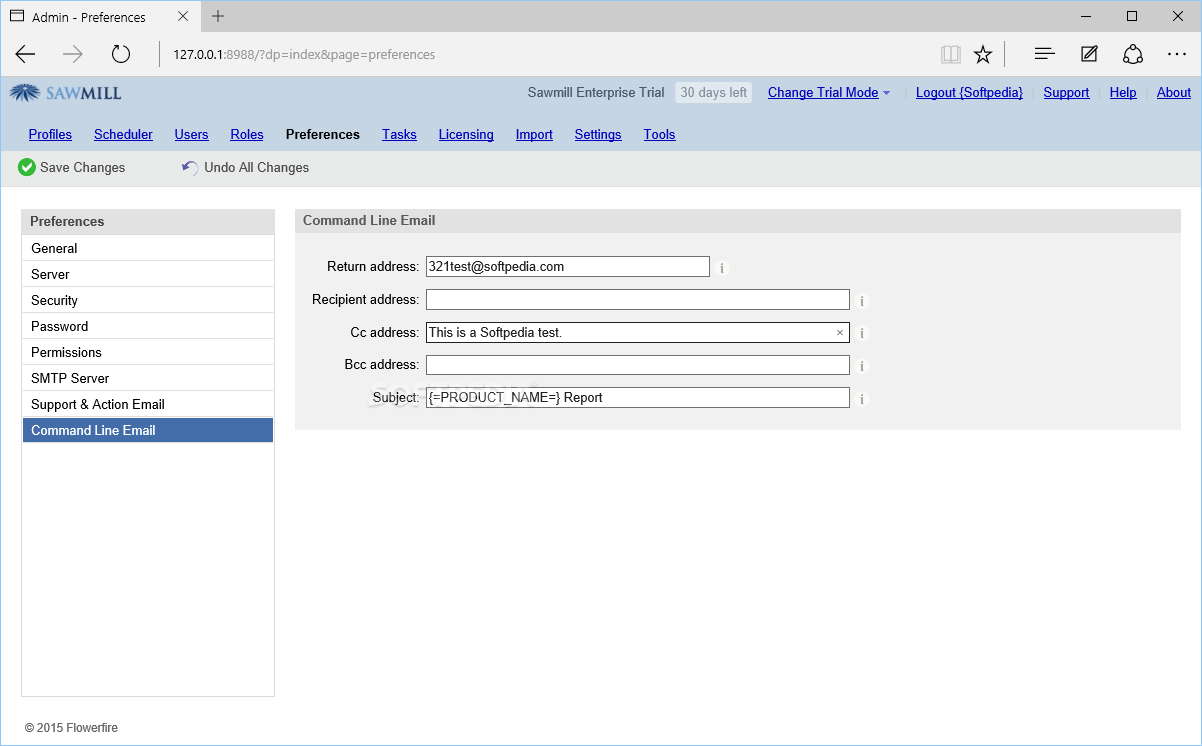
Task: Open the About link
Action: pyautogui.click(x=1174, y=92)
